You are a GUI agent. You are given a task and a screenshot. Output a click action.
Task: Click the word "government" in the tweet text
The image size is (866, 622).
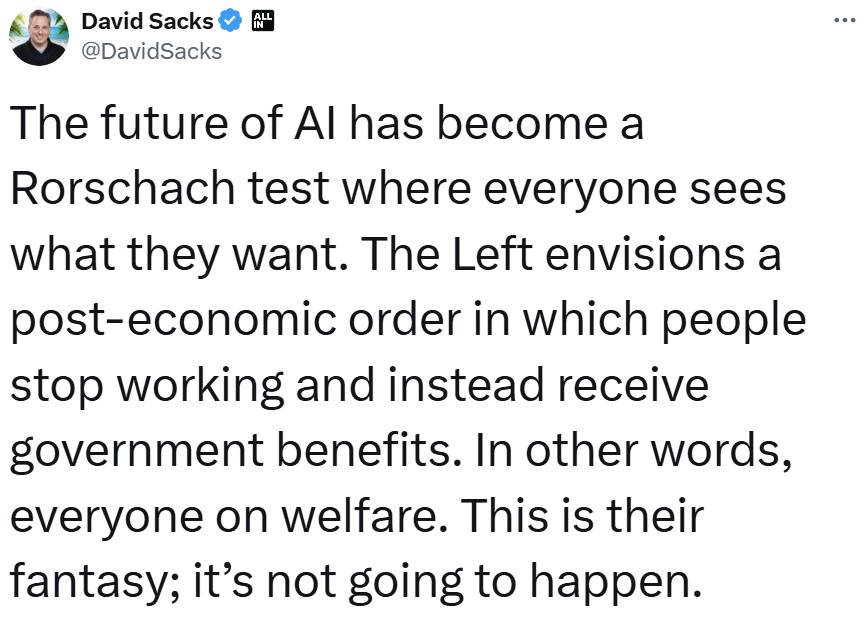tap(137, 452)
